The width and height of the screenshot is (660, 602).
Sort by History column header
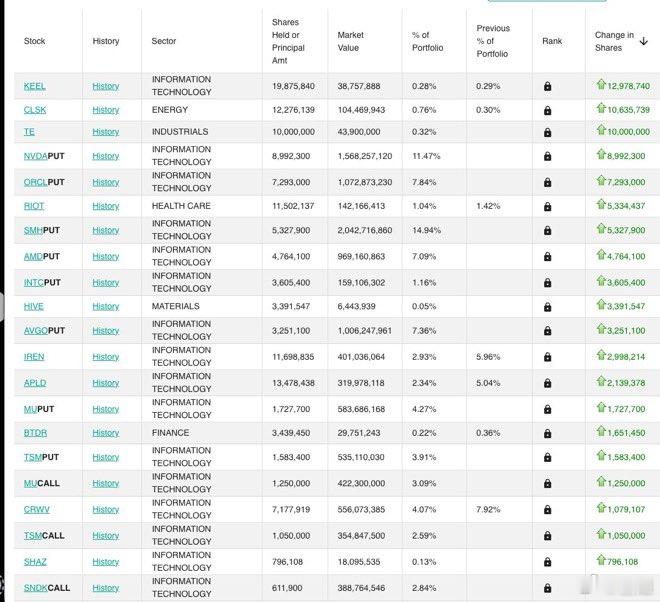[106, 41]
